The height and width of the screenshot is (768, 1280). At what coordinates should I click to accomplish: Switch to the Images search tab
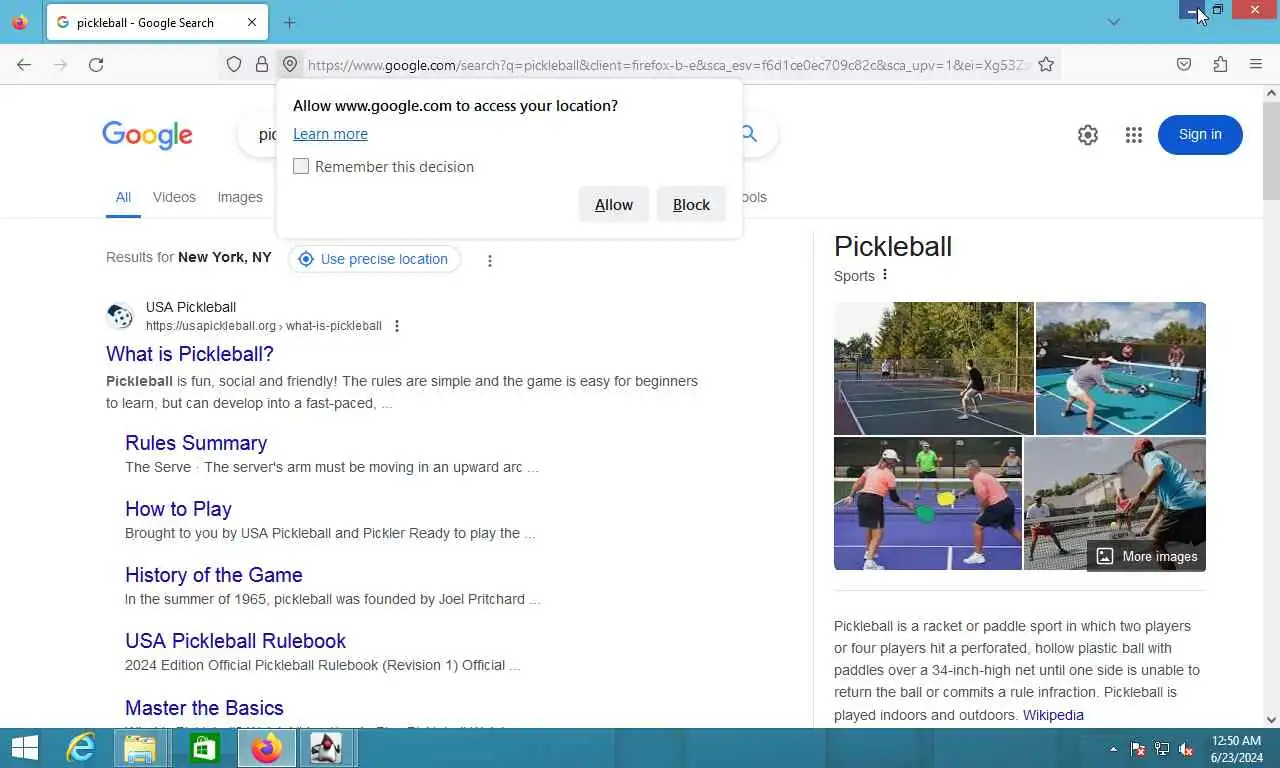[240, 197]
